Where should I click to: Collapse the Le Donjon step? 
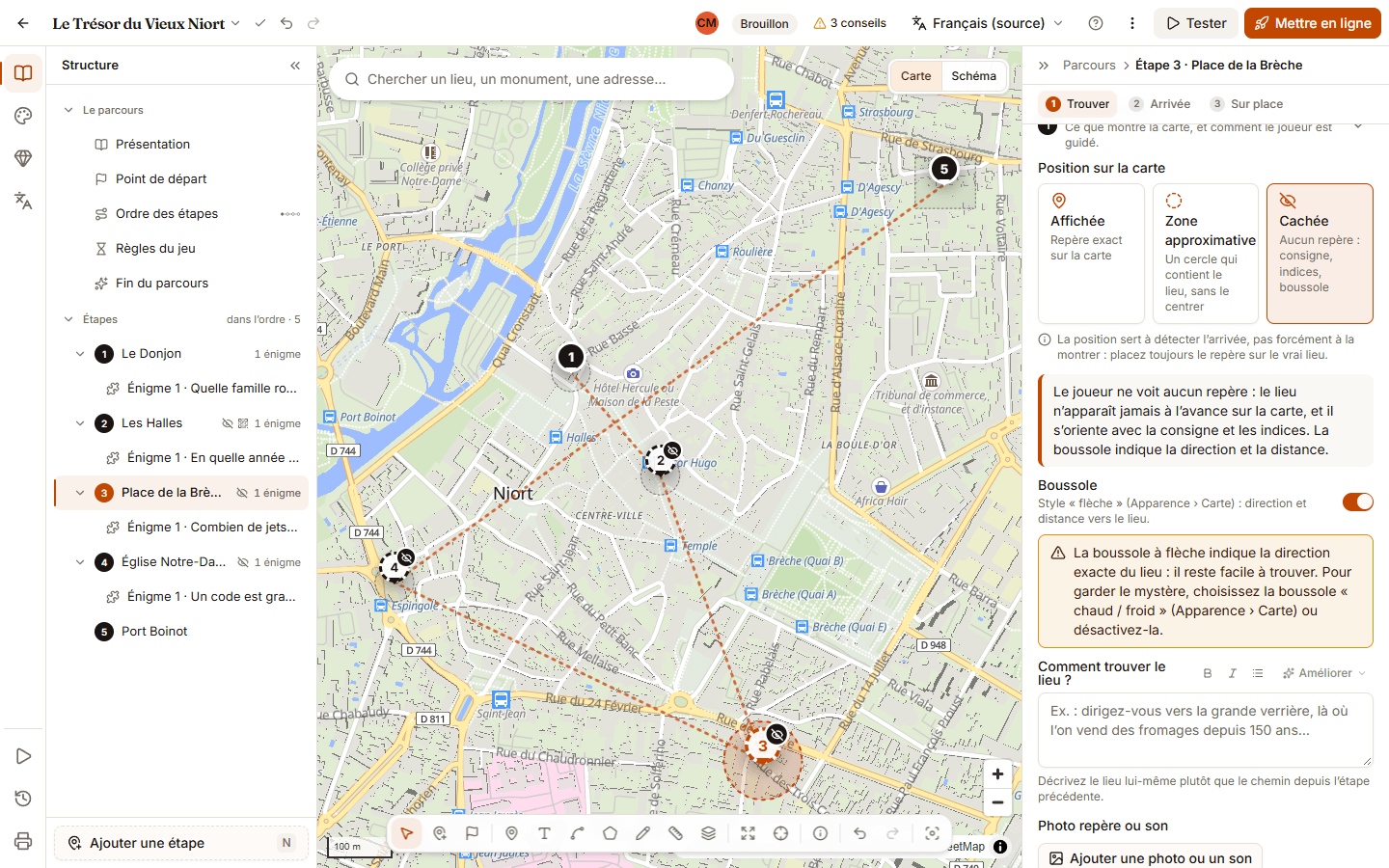(80, 354)
